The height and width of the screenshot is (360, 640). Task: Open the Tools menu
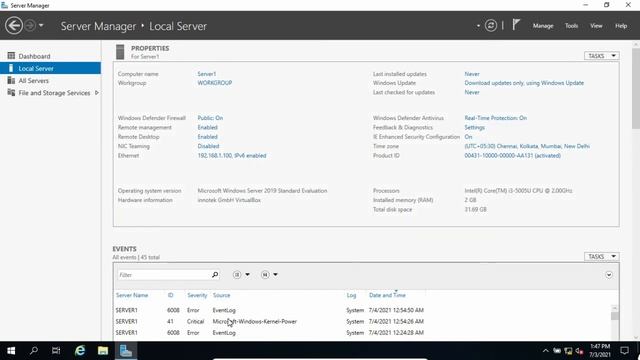571,26
